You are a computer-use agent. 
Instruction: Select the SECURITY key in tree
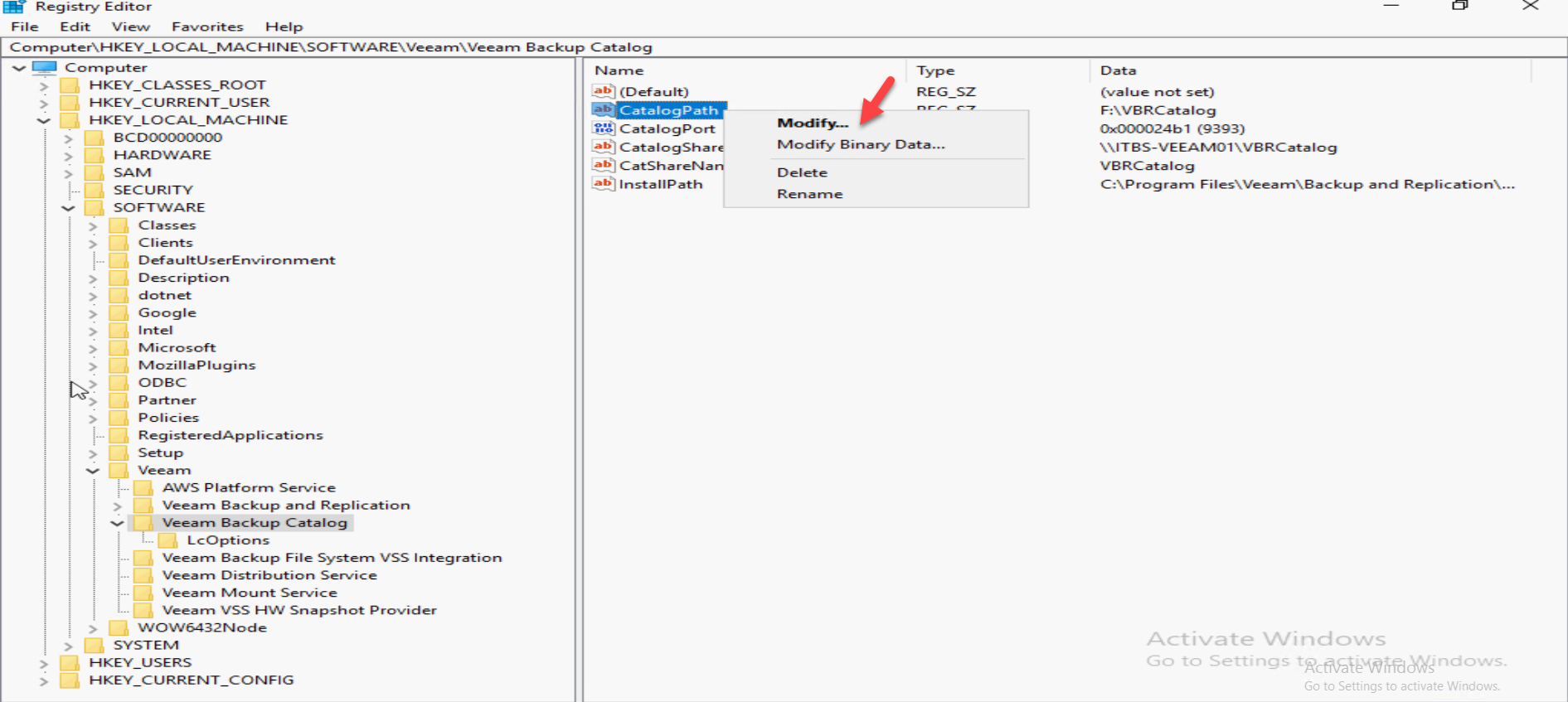[153, 190]
